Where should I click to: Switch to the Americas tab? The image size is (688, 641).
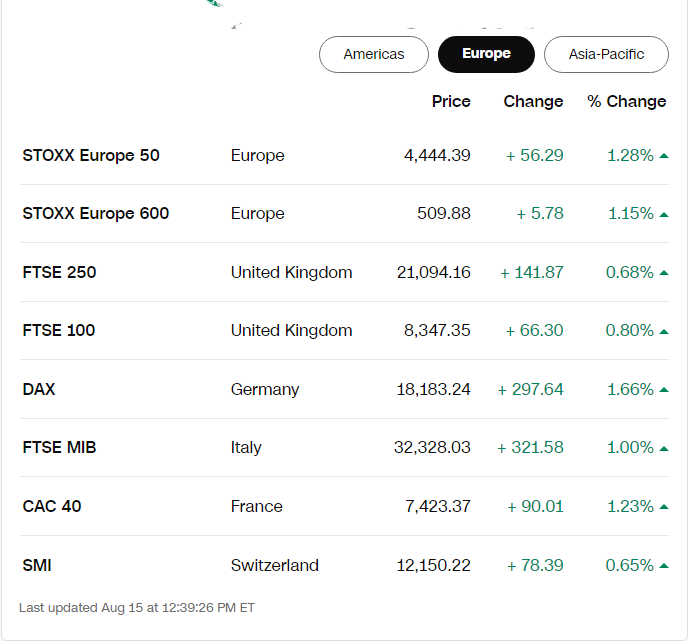click(374, 54)
